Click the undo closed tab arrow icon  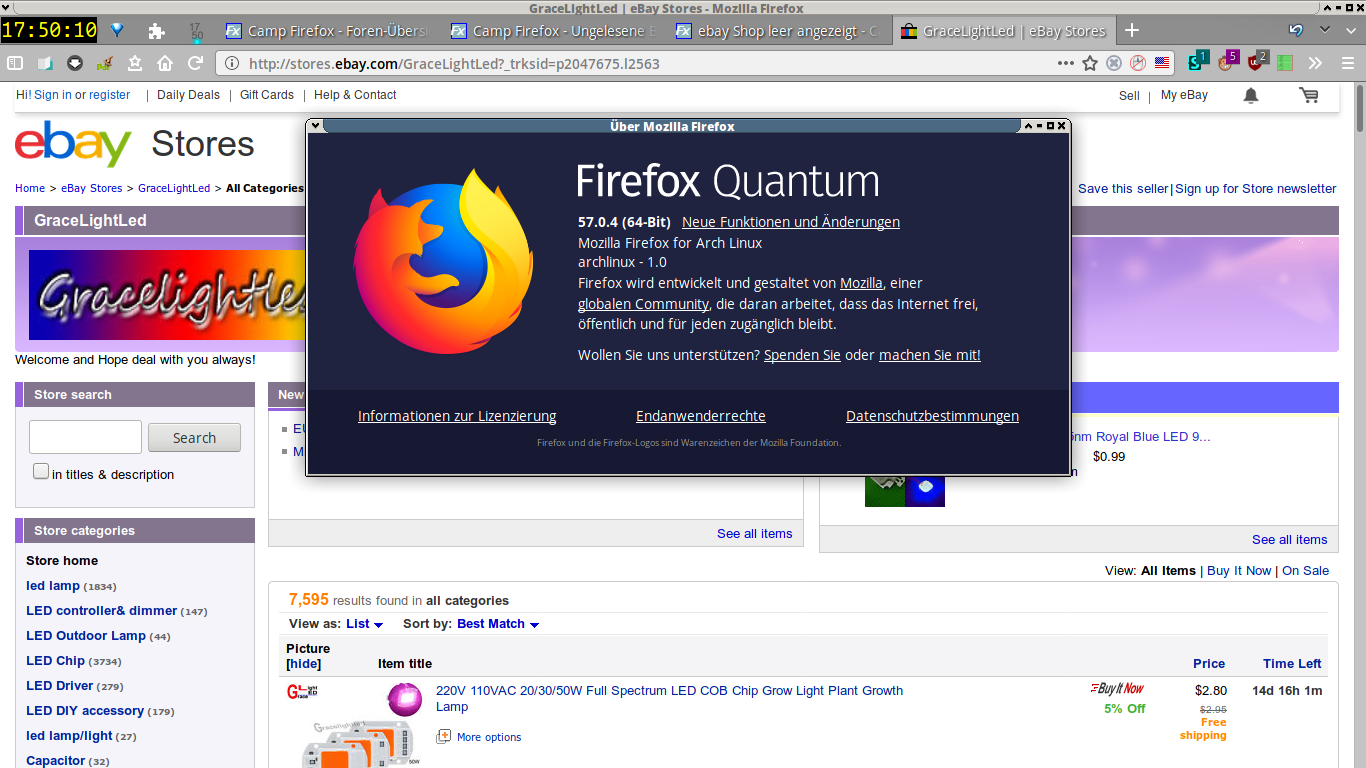pyautogui.click(x=1297, y=30)
